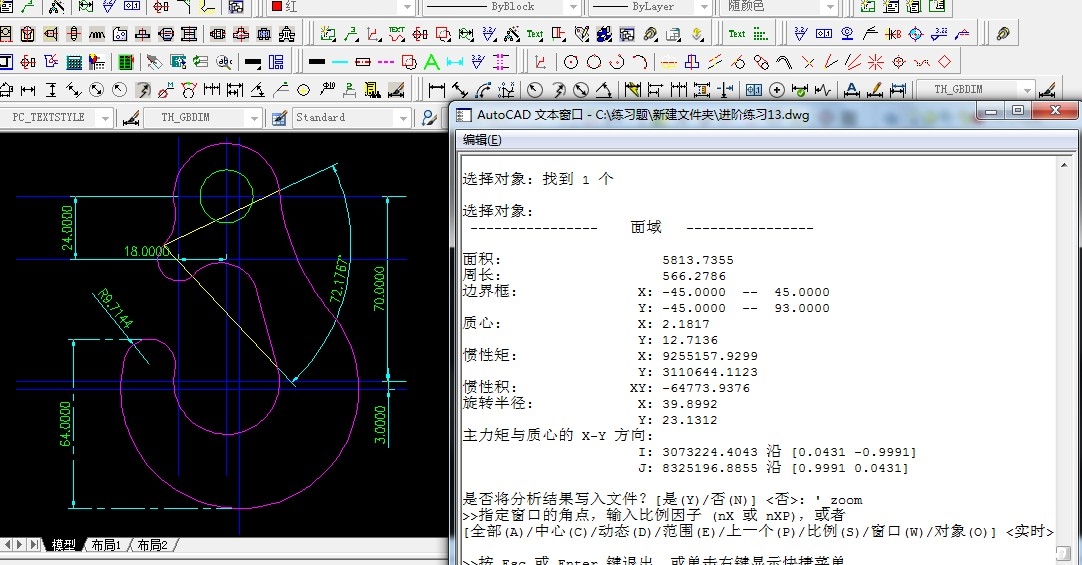The height and width of the screenshot is (565, 1082).
Task: Click the 72.1767 arc dimension text in drawing
Action: (x=337, y=279)
